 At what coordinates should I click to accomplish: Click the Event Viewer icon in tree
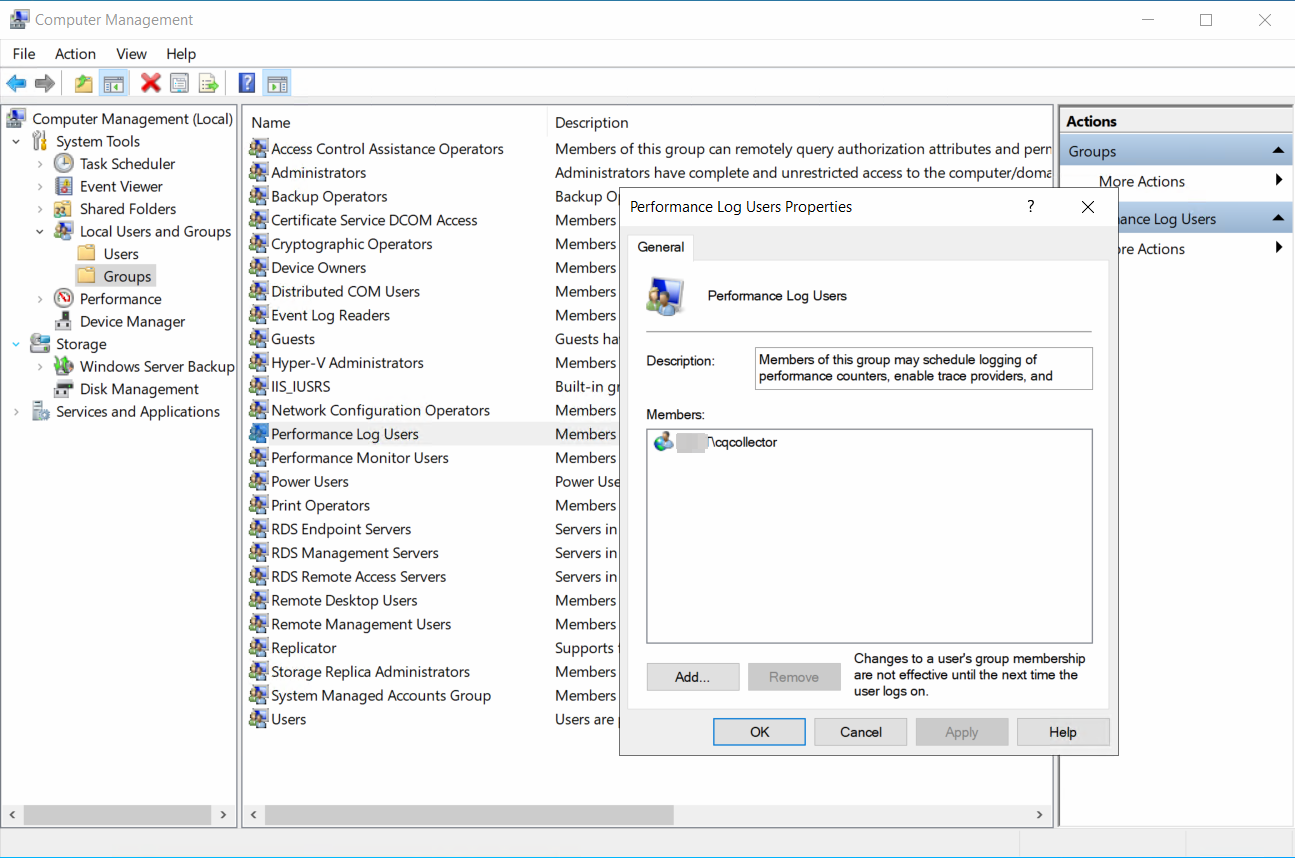64,186
